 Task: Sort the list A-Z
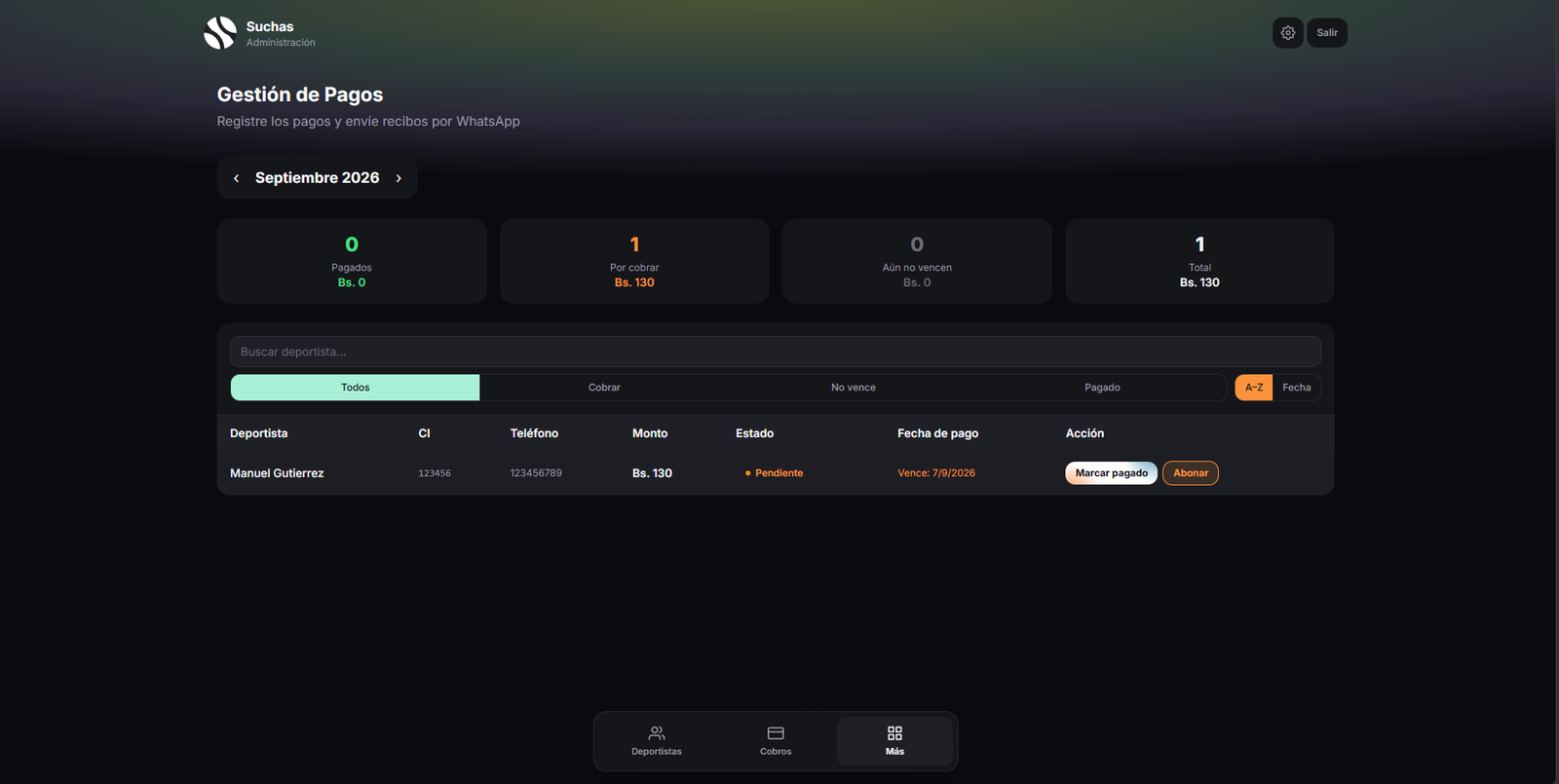1254,388
